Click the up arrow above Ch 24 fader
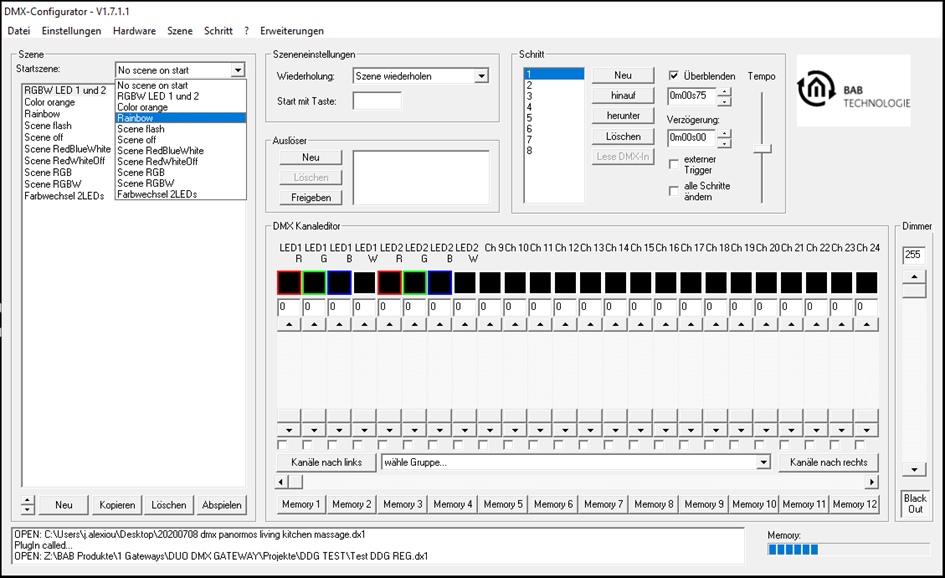Screen dimensions: 945x578 [x=867, y=324]
